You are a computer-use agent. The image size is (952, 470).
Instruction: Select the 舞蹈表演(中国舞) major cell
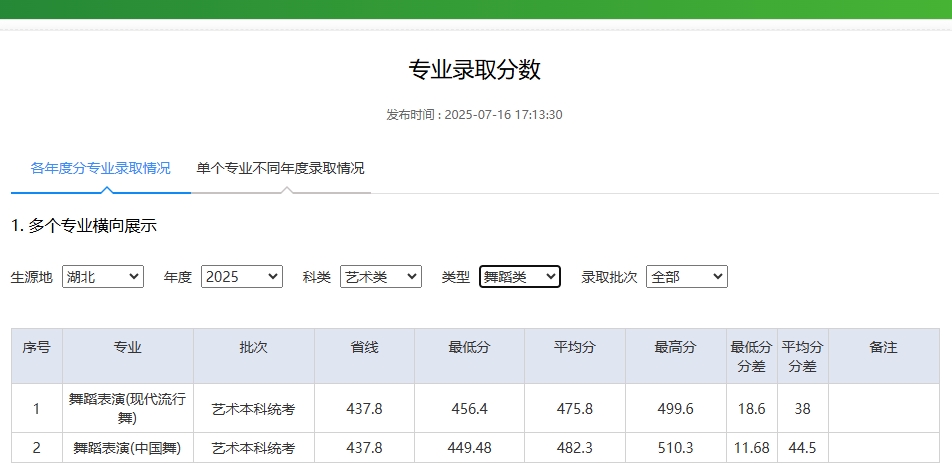(128, 448)
